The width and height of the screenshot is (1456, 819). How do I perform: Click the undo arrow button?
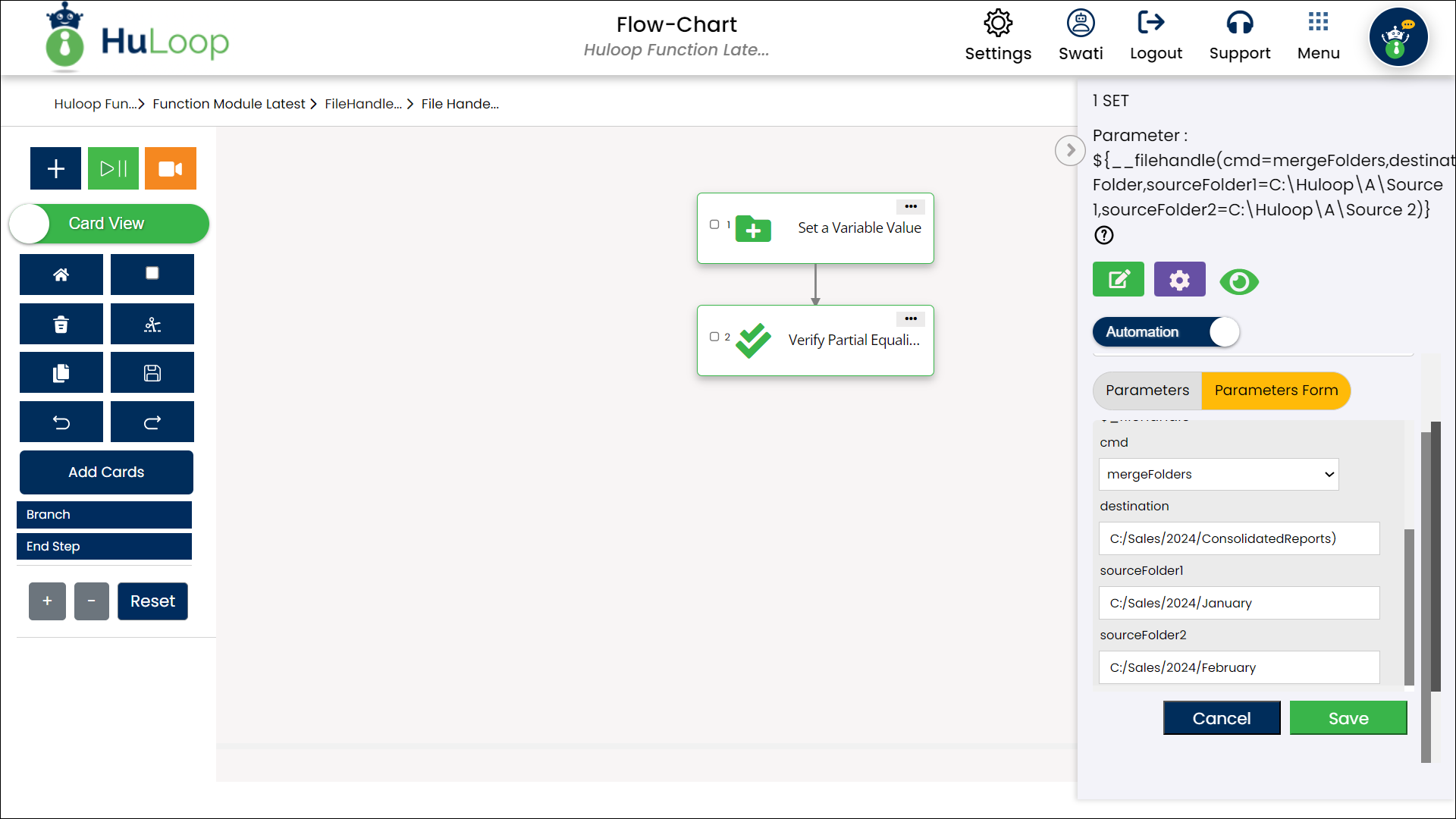click(61, 422)
